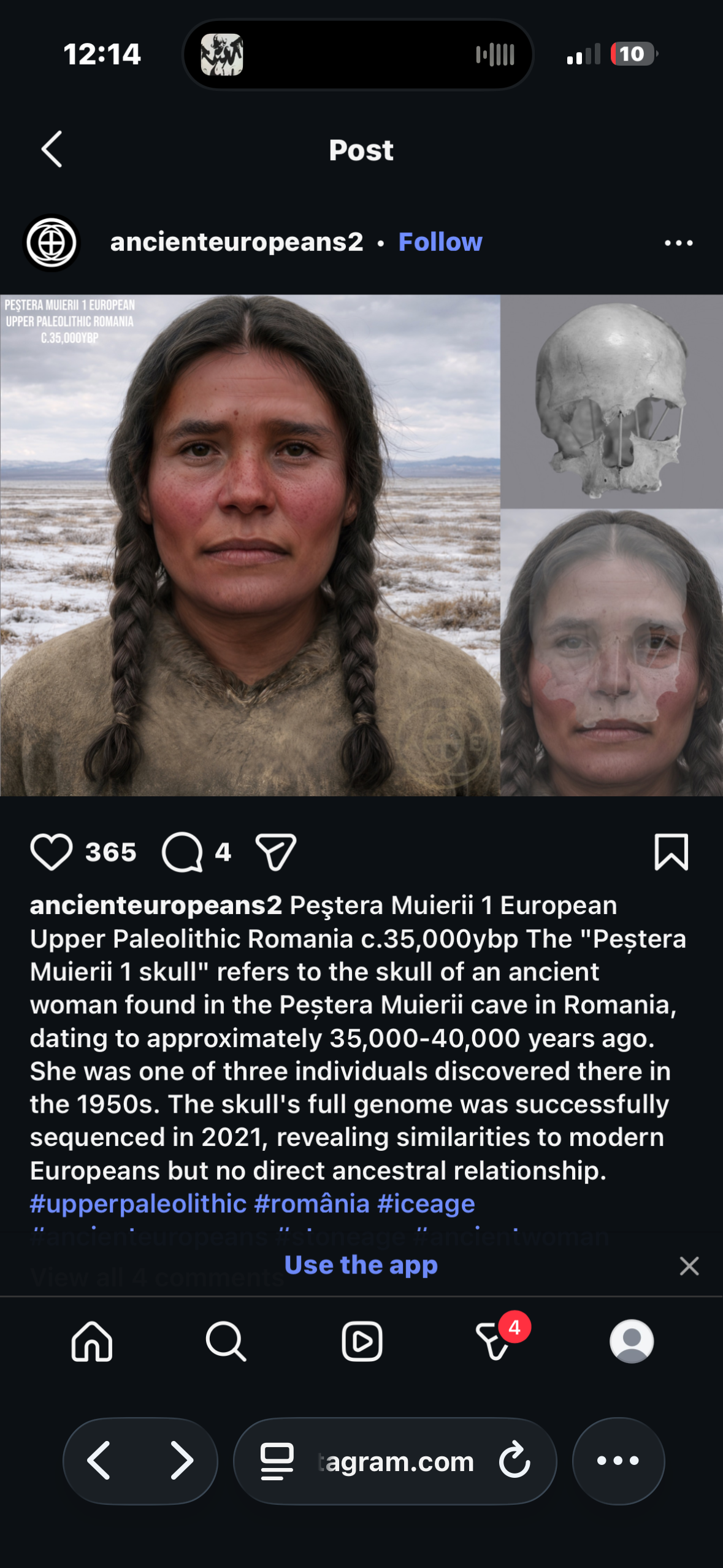Open your profile tab avatar
The width and height of the screenshot is (723, 1568).
point(632,1341)
